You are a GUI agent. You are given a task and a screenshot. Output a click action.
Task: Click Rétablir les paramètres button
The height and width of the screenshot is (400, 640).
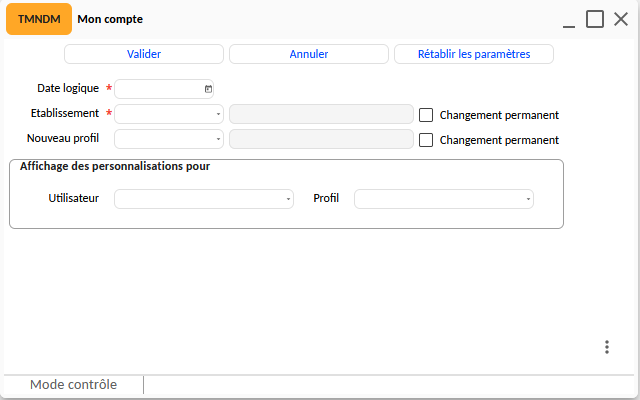coord(474,54)
